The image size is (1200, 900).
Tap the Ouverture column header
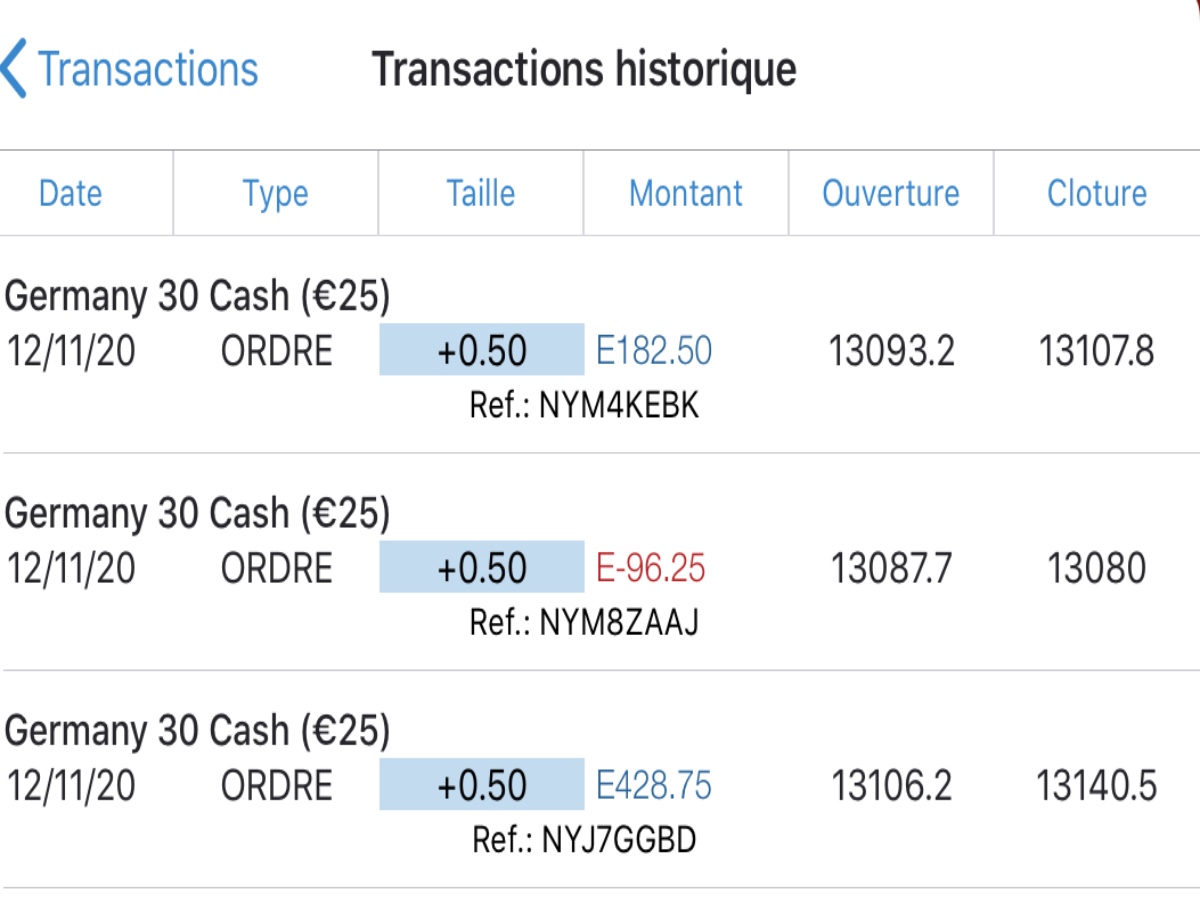click(x=890, y=193)
